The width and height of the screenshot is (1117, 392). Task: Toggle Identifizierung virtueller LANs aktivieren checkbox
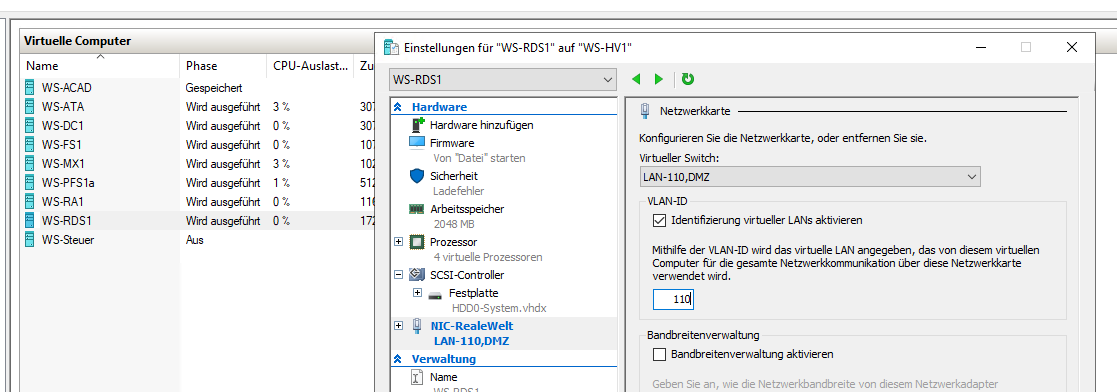point(659,220)
